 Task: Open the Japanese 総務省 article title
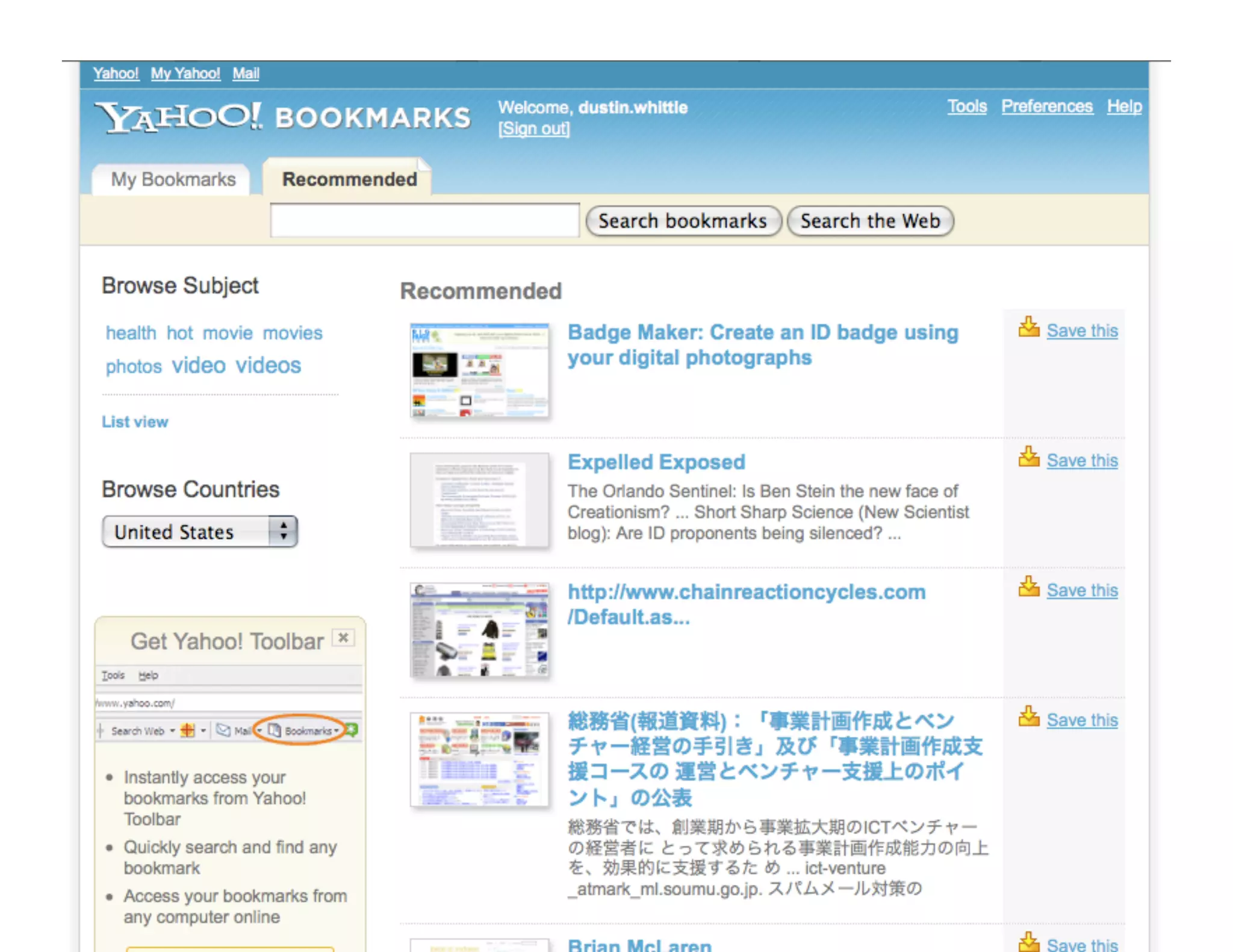click(775, 759)
